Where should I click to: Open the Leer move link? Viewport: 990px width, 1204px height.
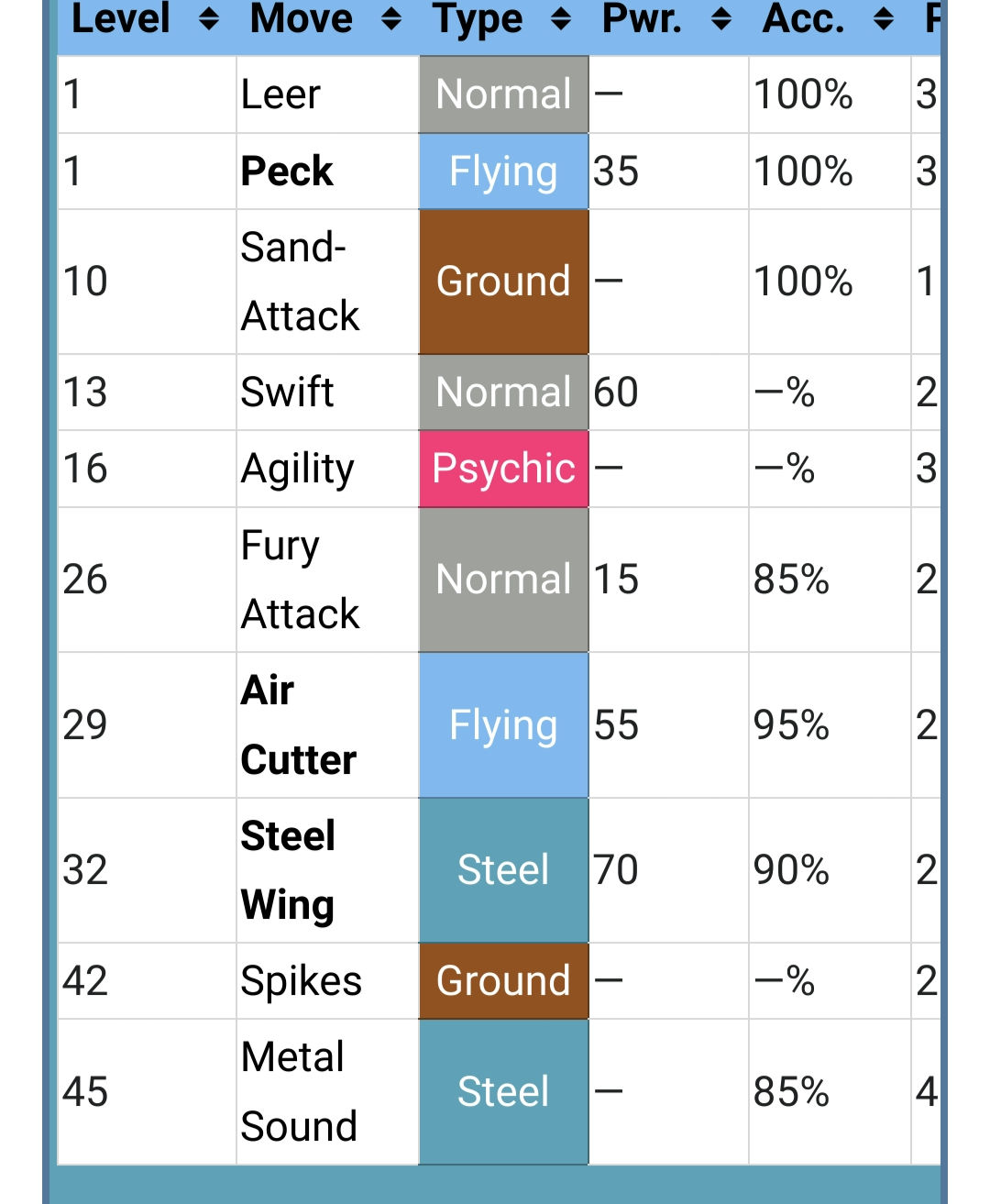coord(280,94)
